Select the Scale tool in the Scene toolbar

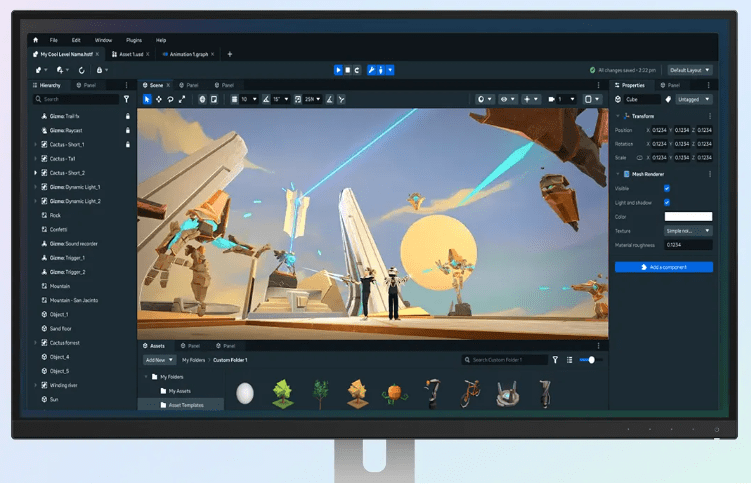coord(182,99)
